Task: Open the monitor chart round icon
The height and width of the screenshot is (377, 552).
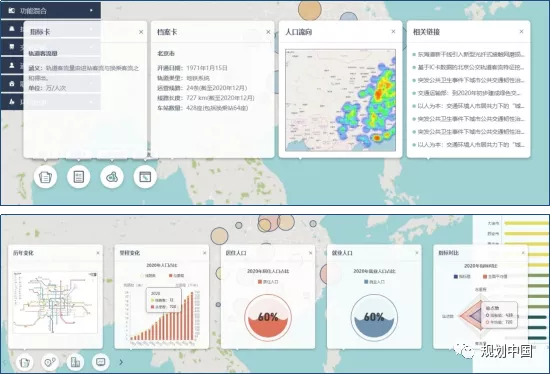Action: pyautogui.click(x=101, y=362)
